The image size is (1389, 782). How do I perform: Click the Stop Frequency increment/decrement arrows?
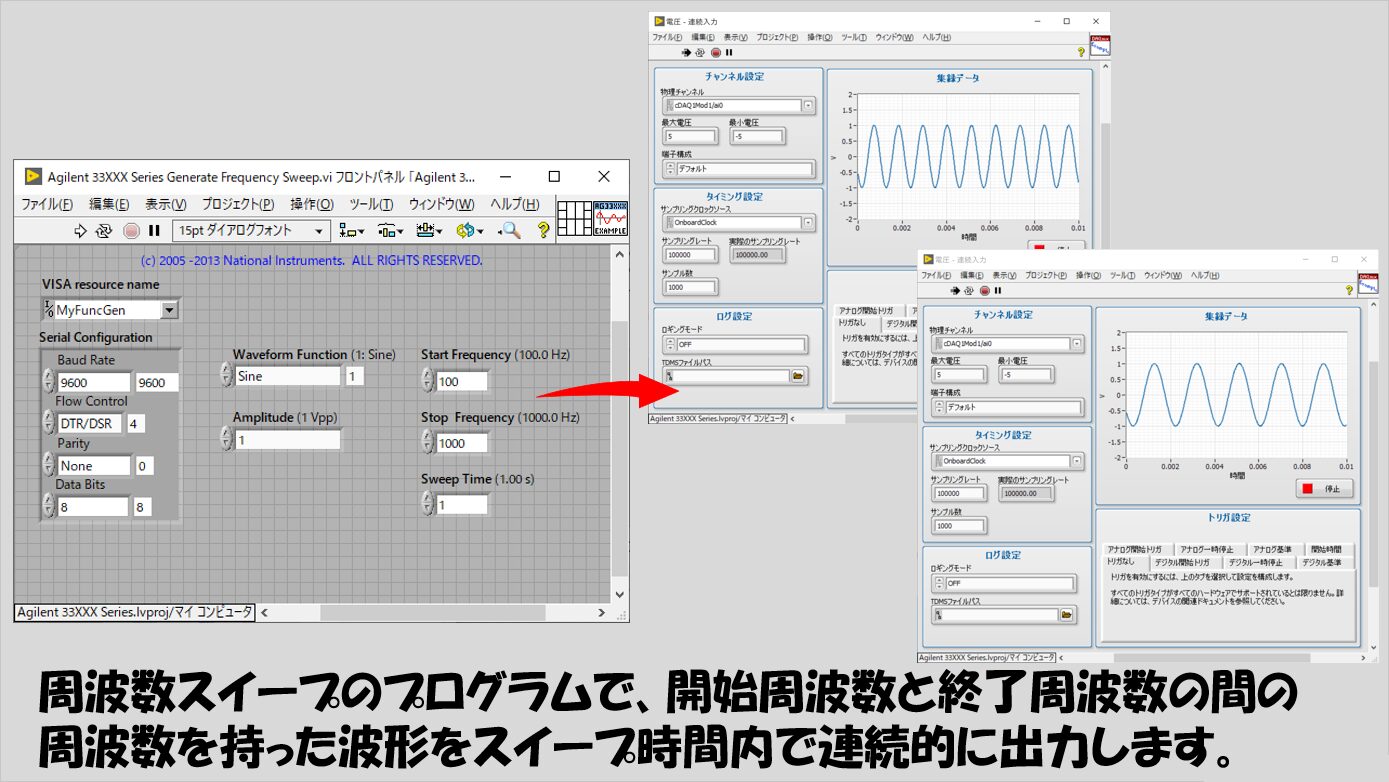click(x=428, y=443)
